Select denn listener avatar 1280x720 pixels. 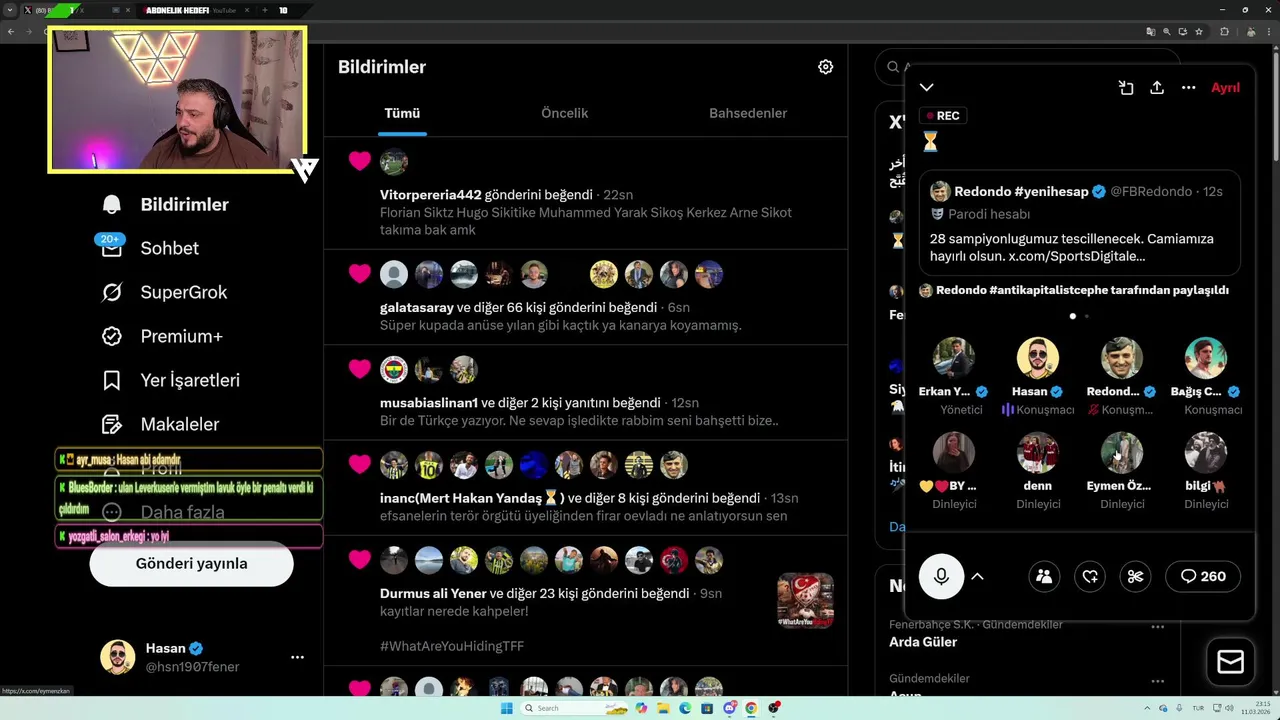click(x=1038, y=452)
